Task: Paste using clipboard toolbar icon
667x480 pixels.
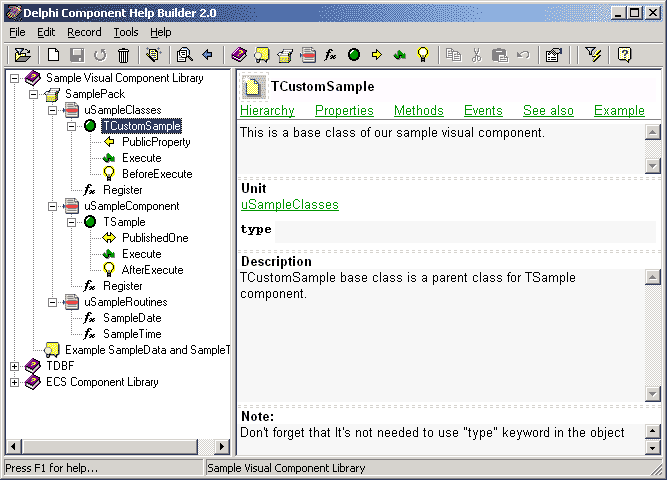Action: [500, 55]
